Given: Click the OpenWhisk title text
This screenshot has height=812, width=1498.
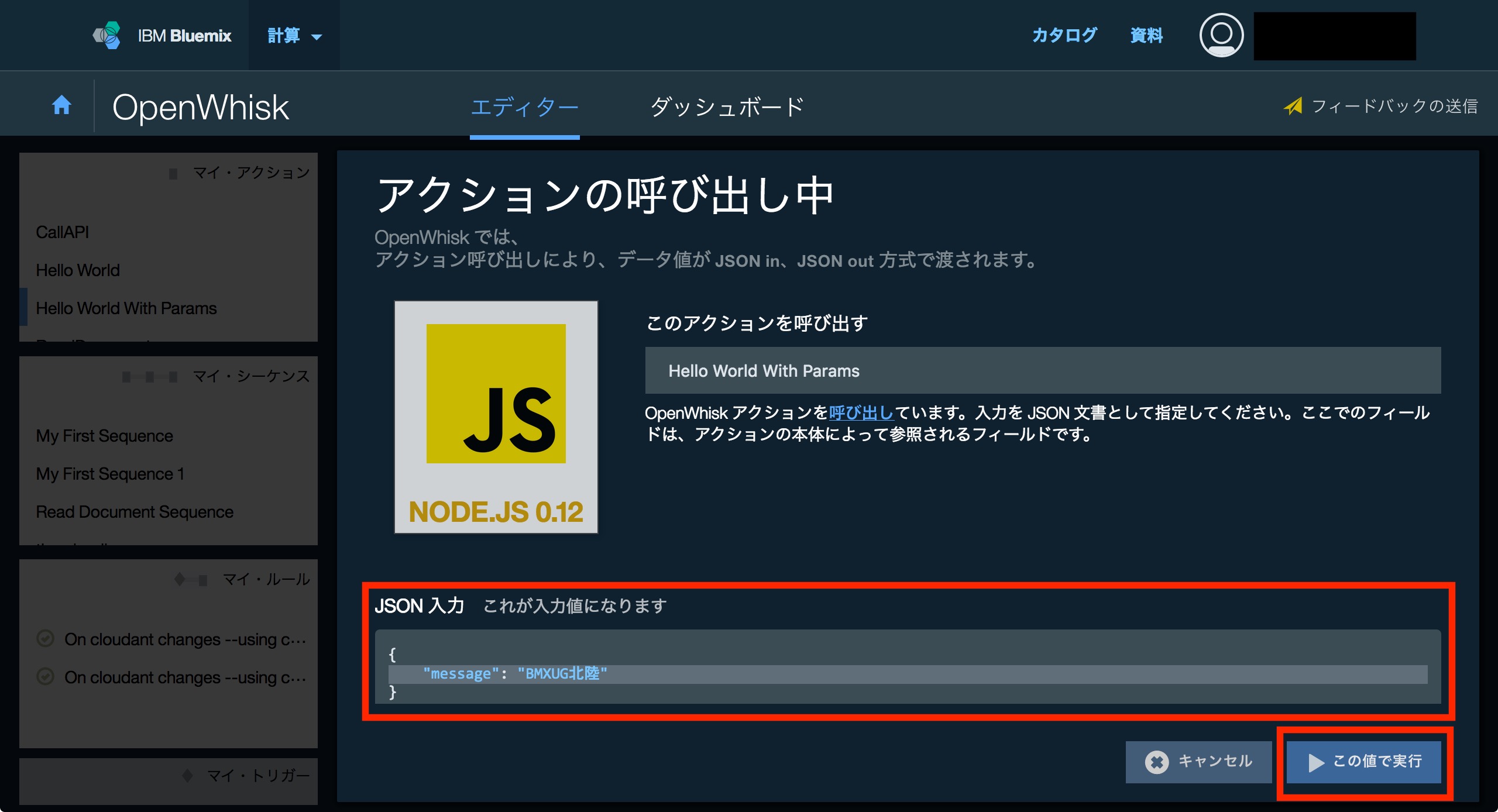Looking at the screenshot, I should [201, 107].
